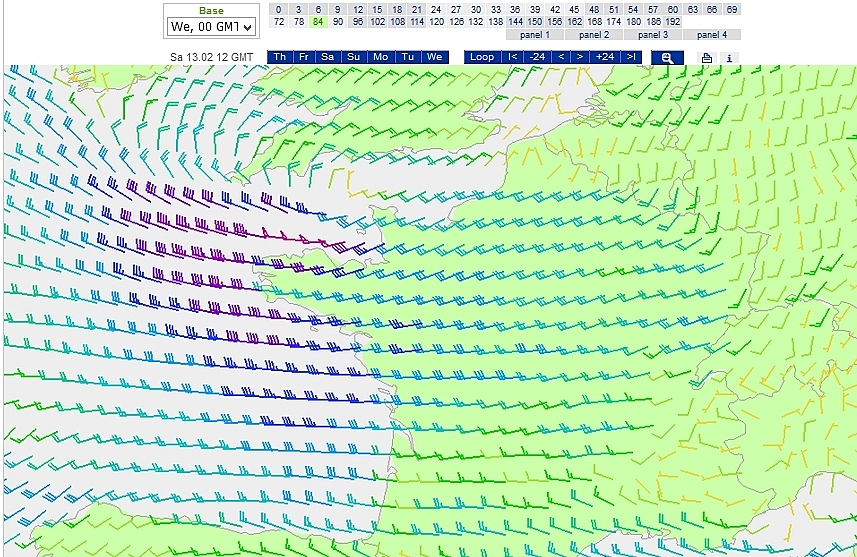Click the print icon
Screen dimensions: 857x557
point(707,58)
